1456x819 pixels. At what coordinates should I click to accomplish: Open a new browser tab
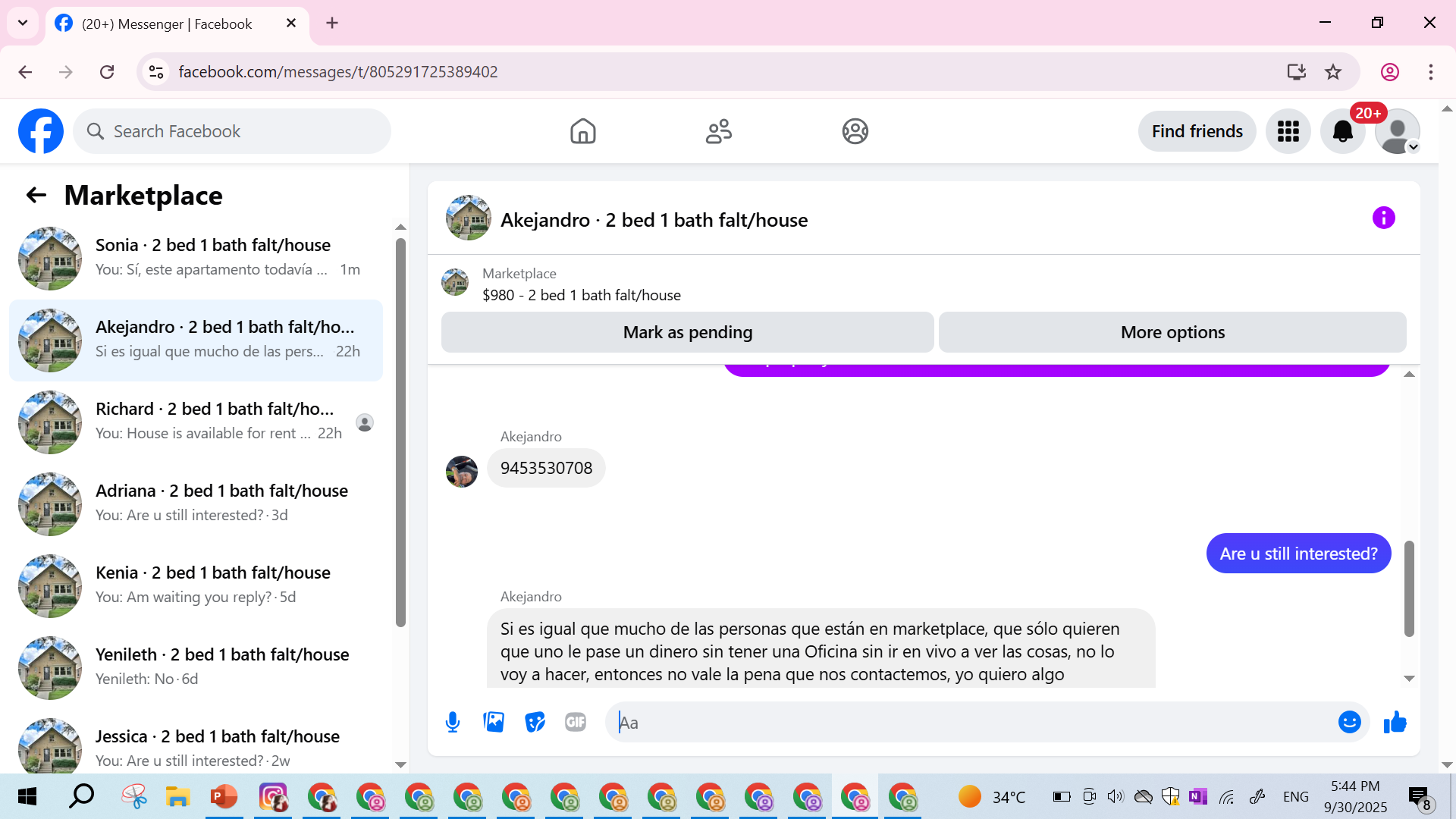pos(332,23)
